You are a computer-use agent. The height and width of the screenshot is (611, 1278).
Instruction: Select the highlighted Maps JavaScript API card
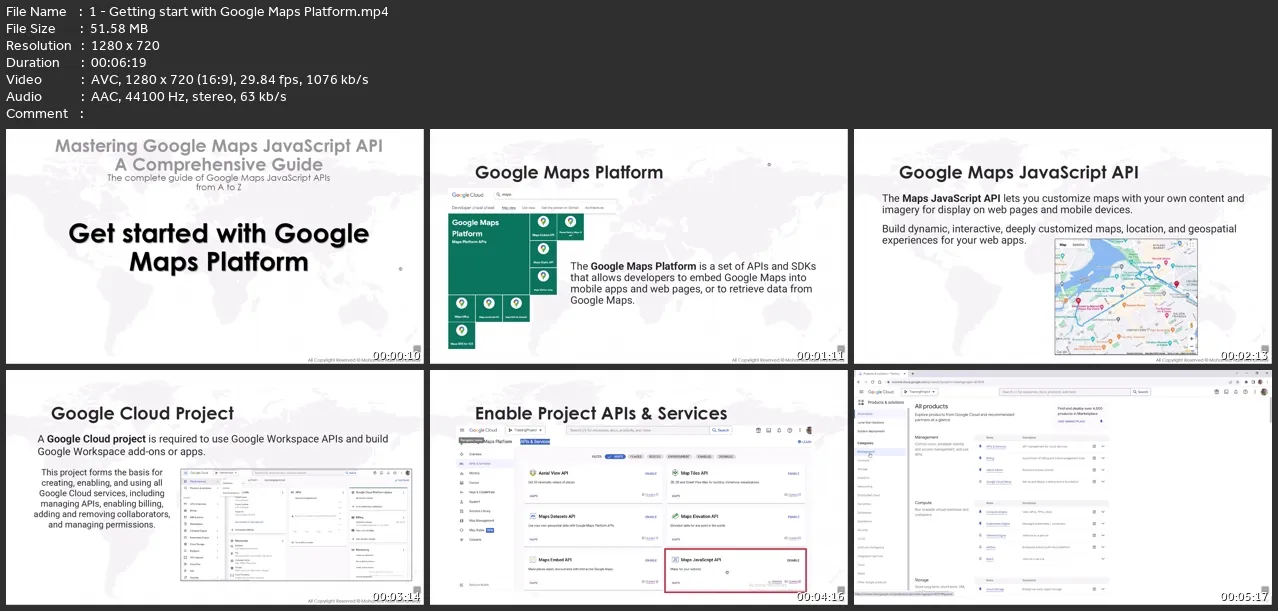[x=736, y=570]
